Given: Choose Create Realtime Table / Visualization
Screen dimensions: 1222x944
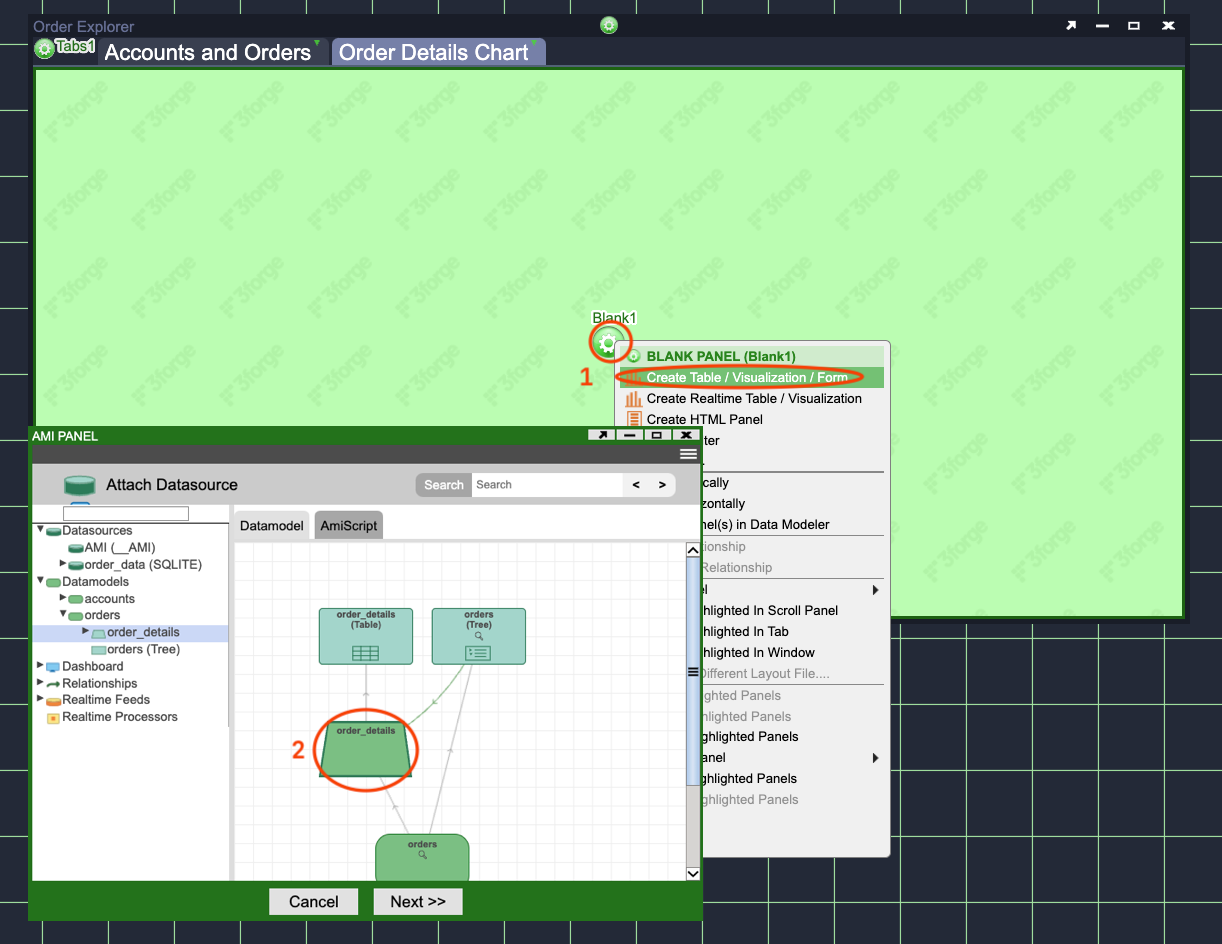Looking at the screenshot, I should click(x=753, y=398).
